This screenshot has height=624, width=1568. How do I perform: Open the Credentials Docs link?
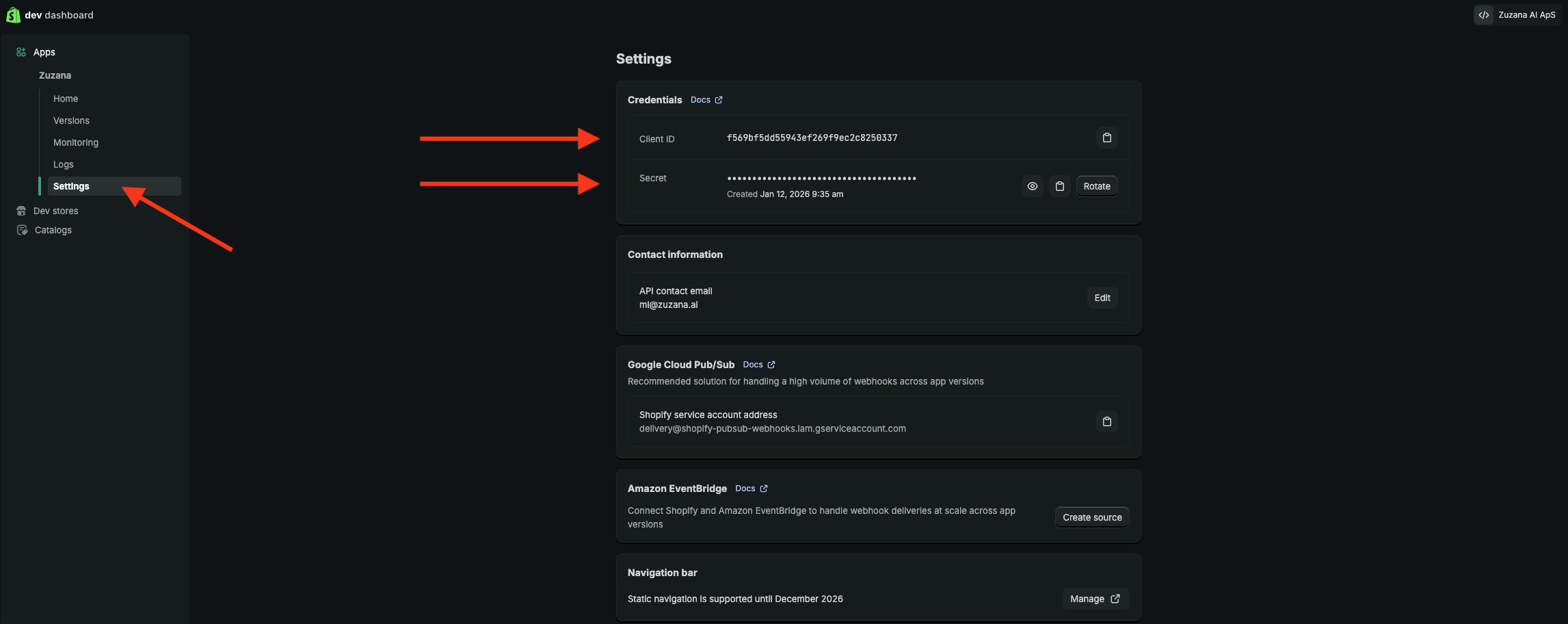(x=706, y=100)
